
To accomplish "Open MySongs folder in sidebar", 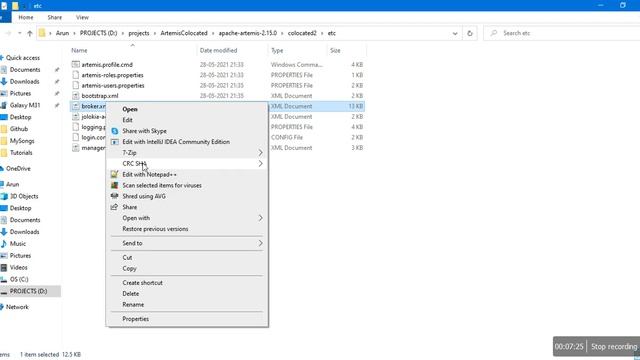I will (x=22, y=141).
